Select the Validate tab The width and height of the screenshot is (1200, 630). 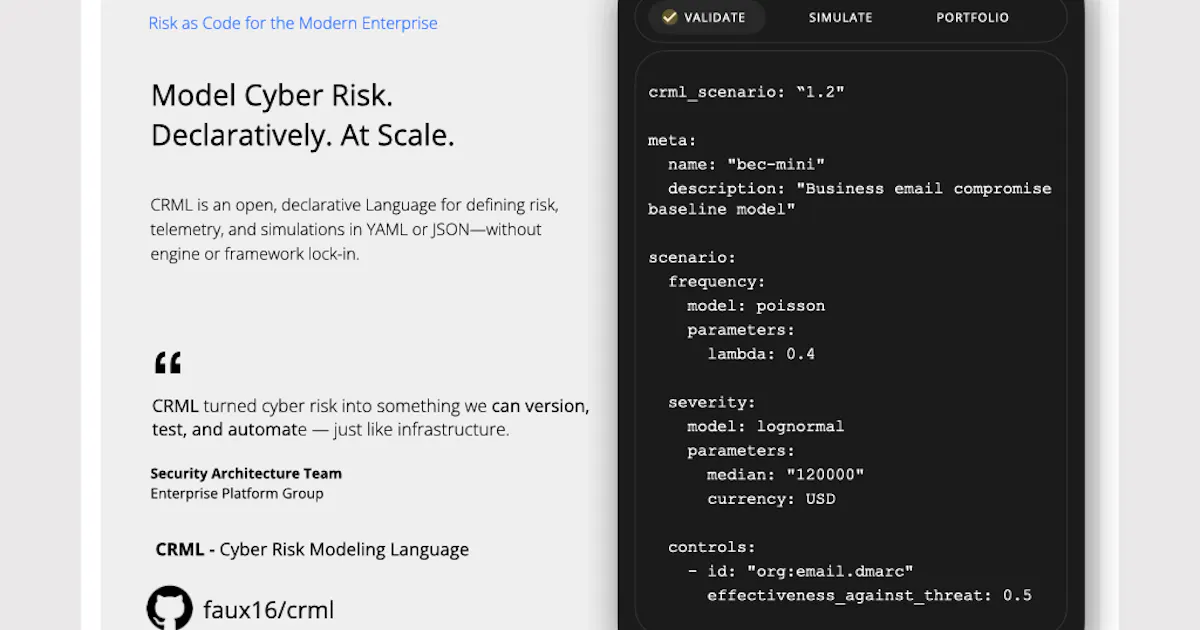click(x=706, y=17)
